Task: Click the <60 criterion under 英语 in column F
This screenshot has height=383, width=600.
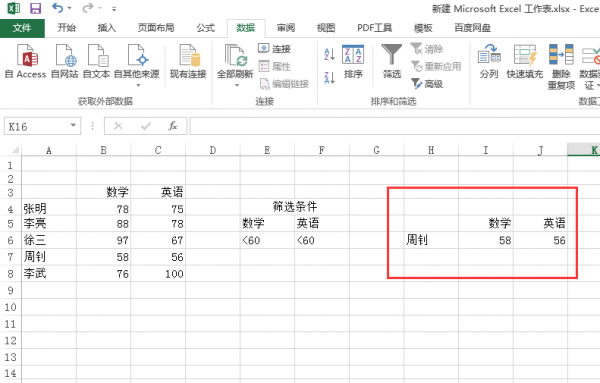Action: pos(322,240)
